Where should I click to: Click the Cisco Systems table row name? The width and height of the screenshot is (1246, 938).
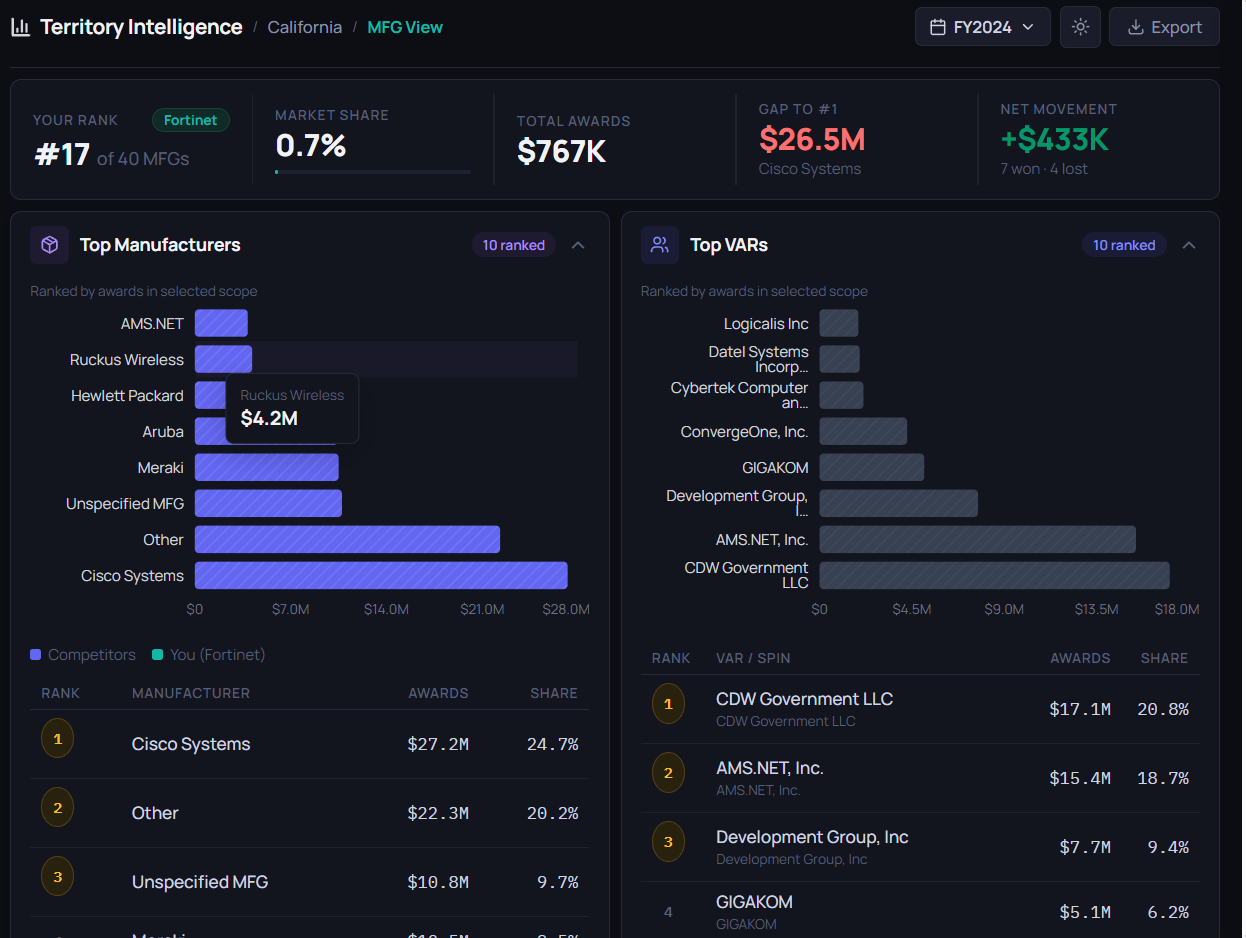click(191, 744)
